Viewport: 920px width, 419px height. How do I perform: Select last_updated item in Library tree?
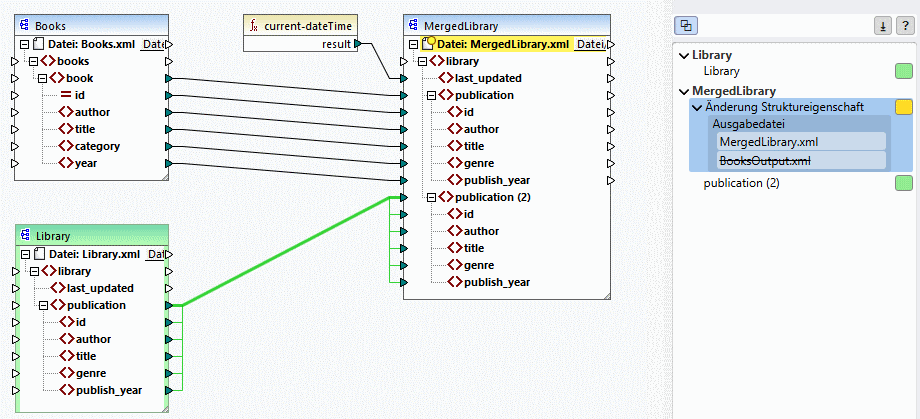[100, 288]
